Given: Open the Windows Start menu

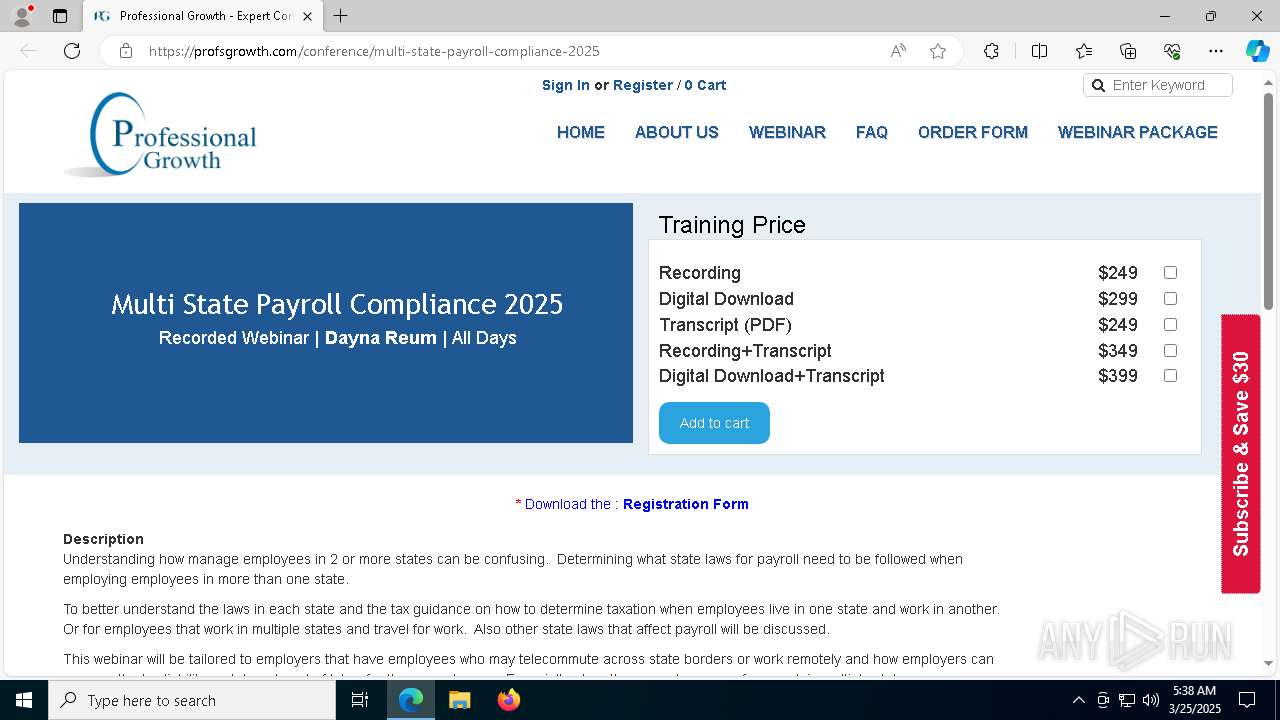Looking at the screenshot, I should tap(24, 700).
